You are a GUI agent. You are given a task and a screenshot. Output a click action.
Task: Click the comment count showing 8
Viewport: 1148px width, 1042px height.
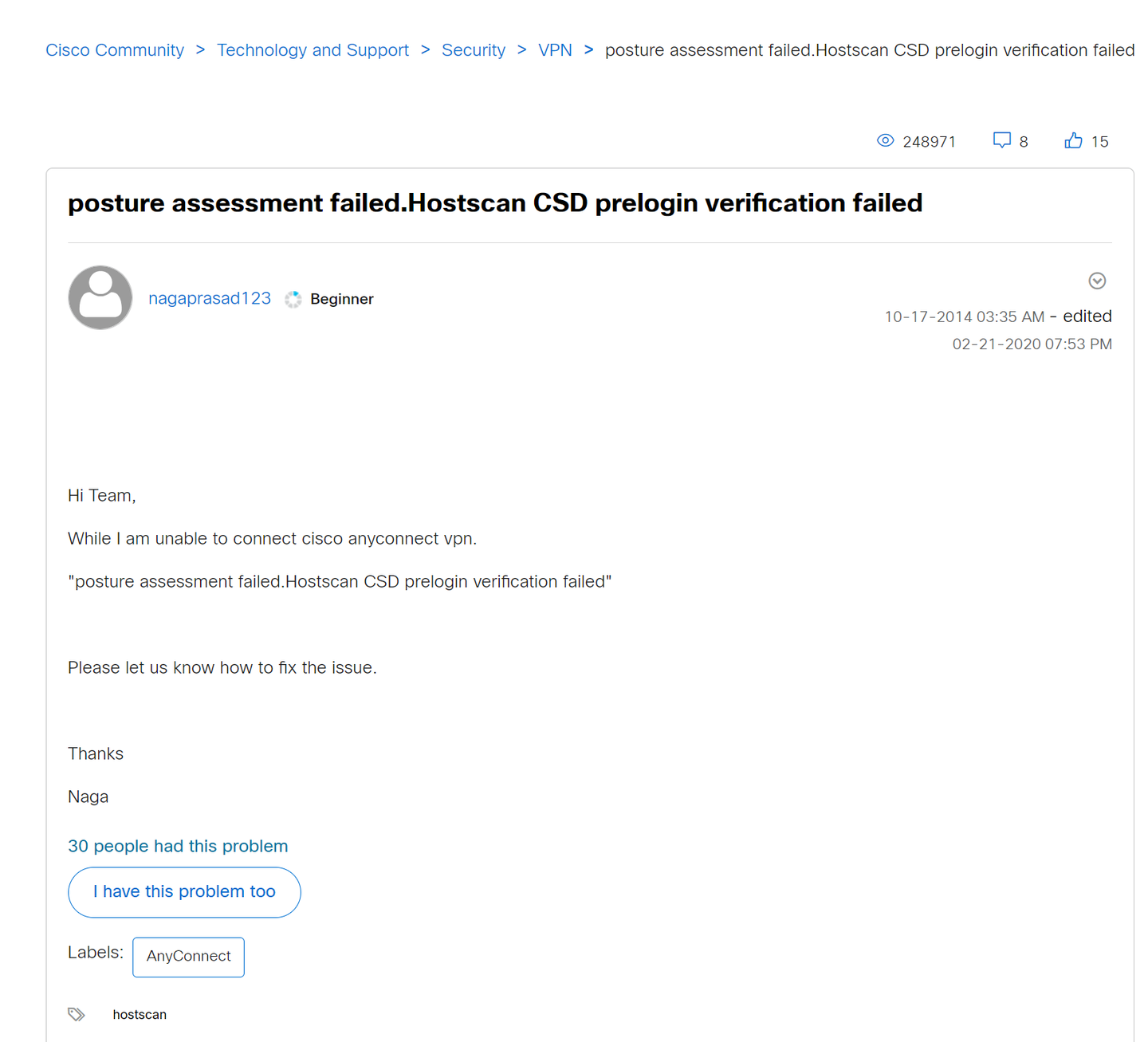pos(1023,141)
